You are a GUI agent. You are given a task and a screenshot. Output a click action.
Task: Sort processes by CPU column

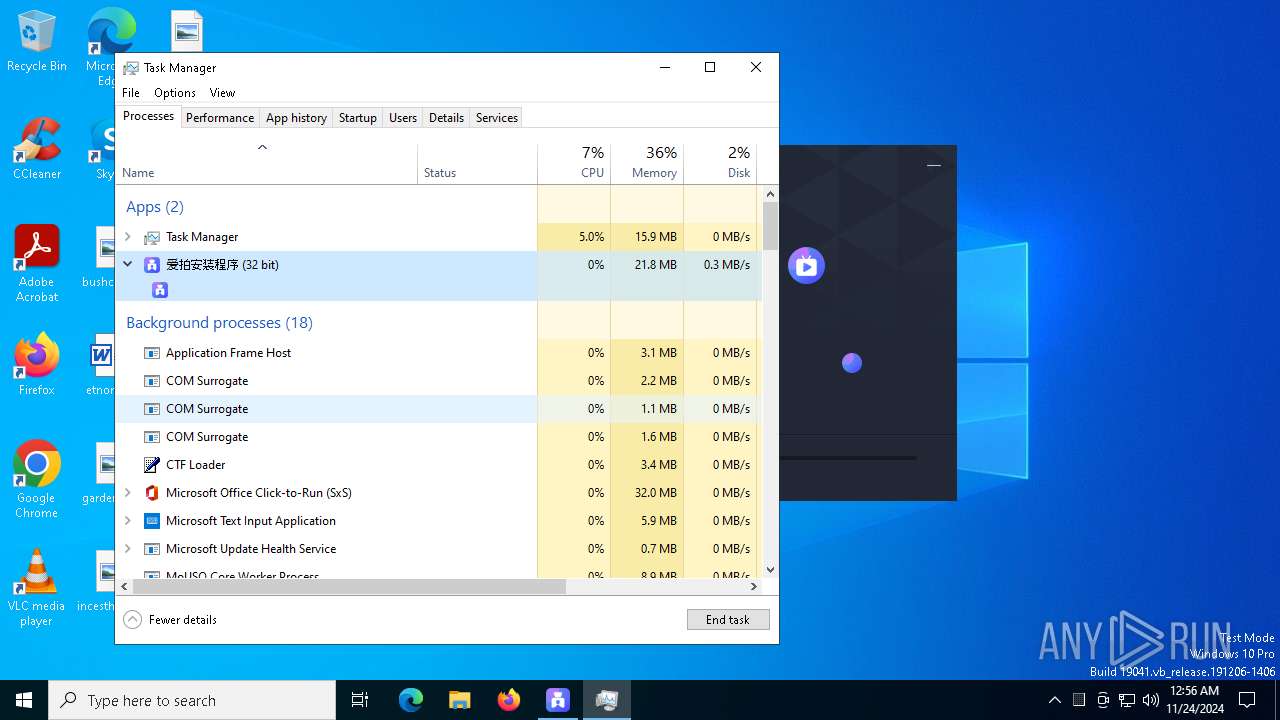[574, 164]
